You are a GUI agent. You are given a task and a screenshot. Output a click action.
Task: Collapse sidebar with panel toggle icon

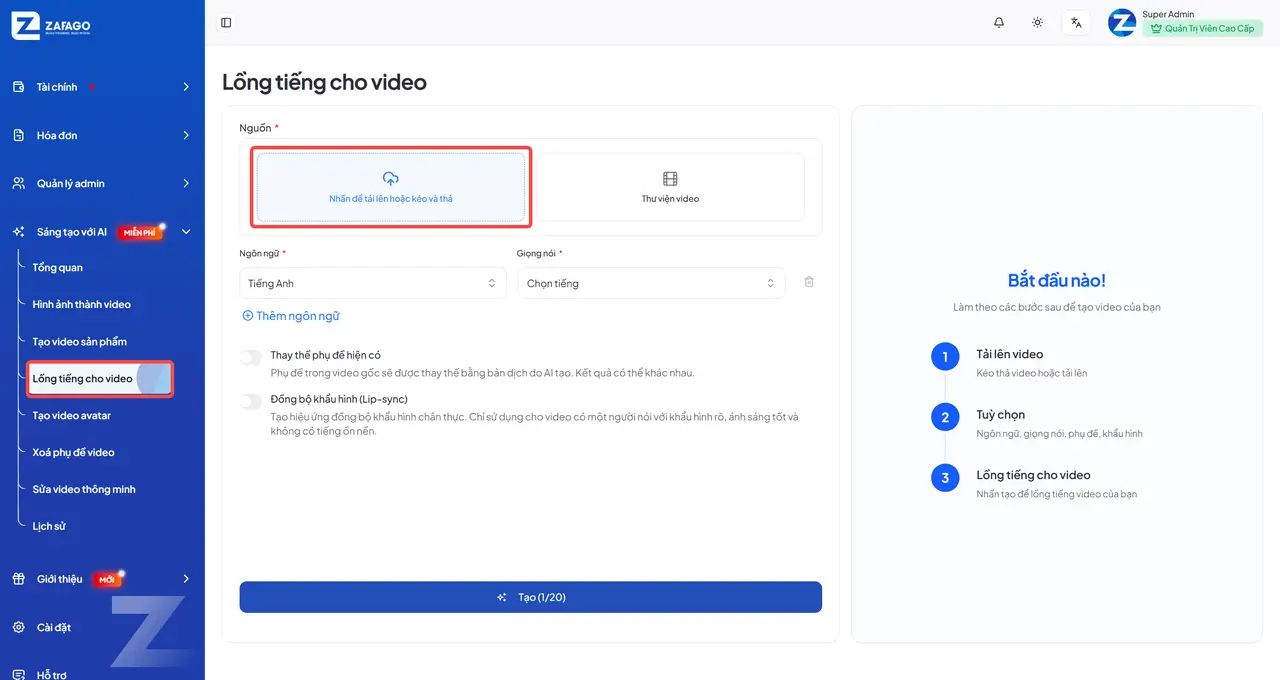coord(226,22)
